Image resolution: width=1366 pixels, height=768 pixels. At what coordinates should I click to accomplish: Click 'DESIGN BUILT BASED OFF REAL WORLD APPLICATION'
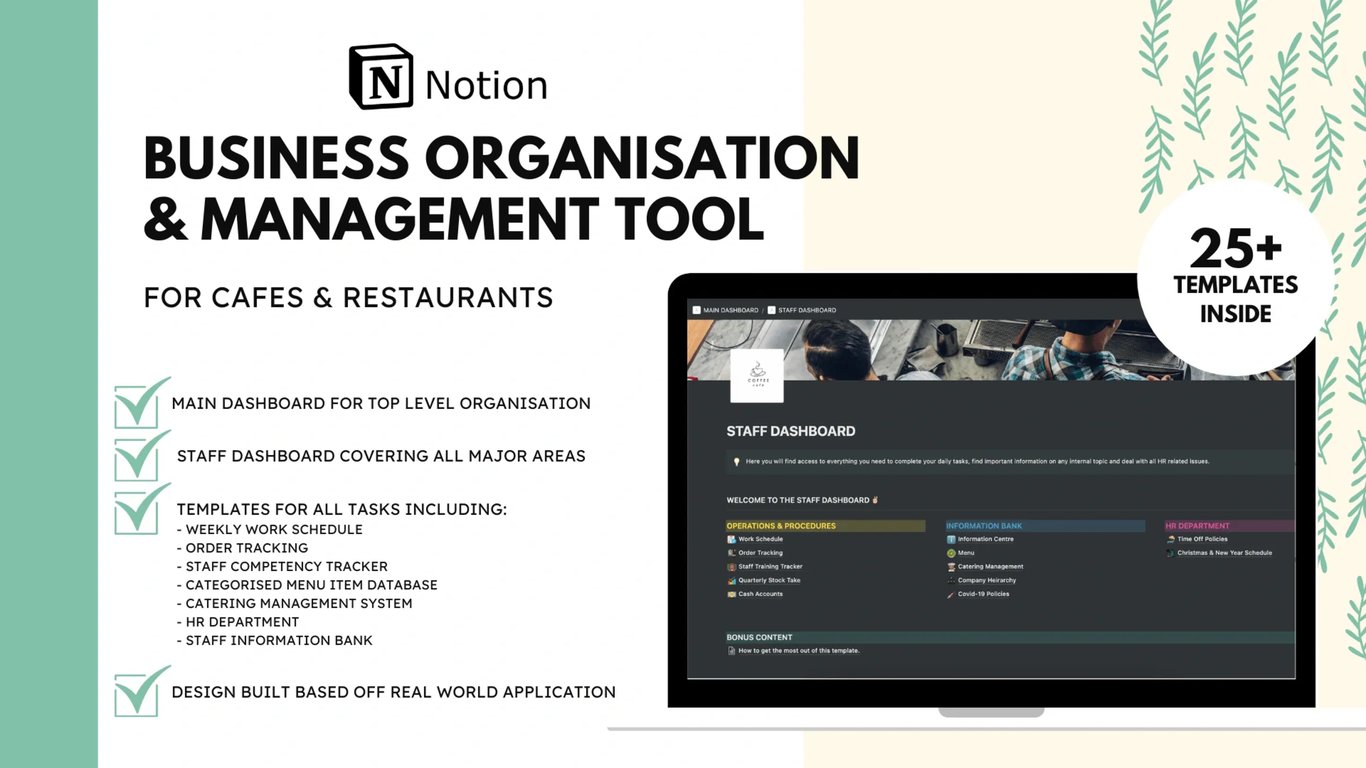click(x=394, y=692)
